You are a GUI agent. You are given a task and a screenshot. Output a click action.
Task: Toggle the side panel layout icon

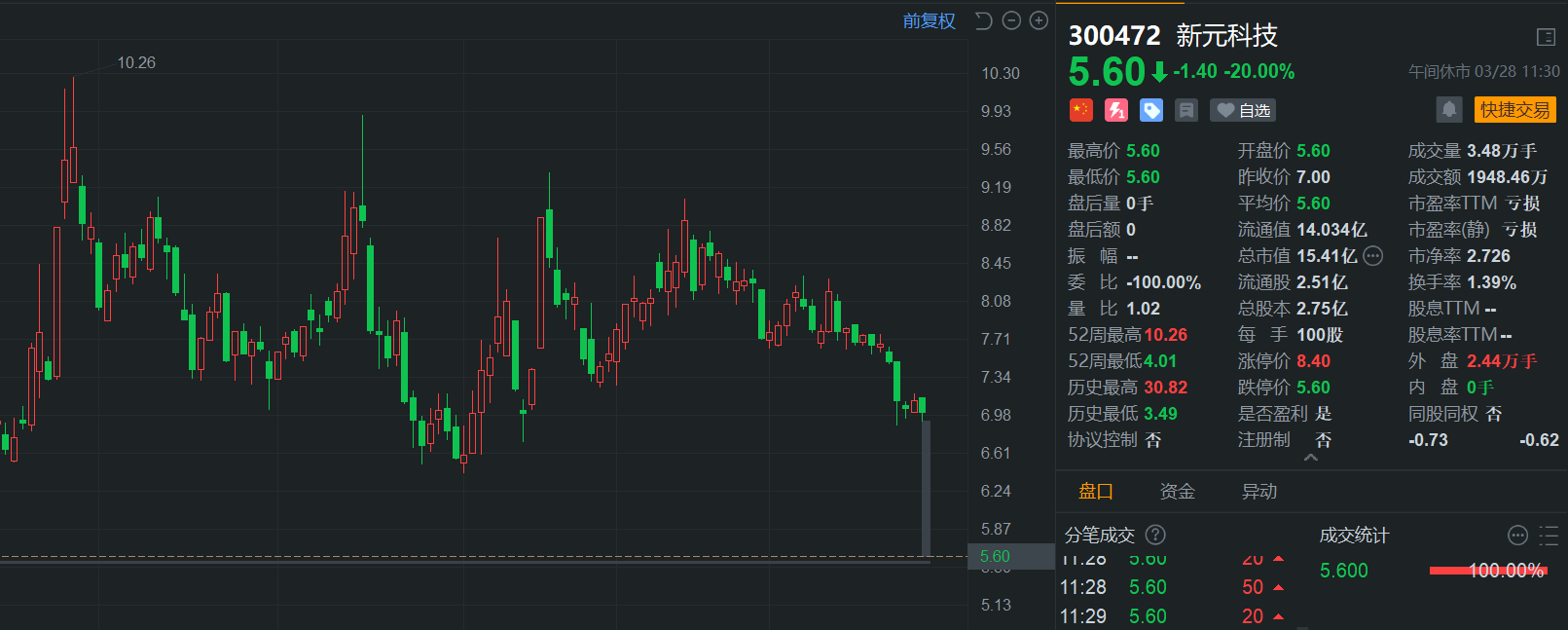point(1546,37)
